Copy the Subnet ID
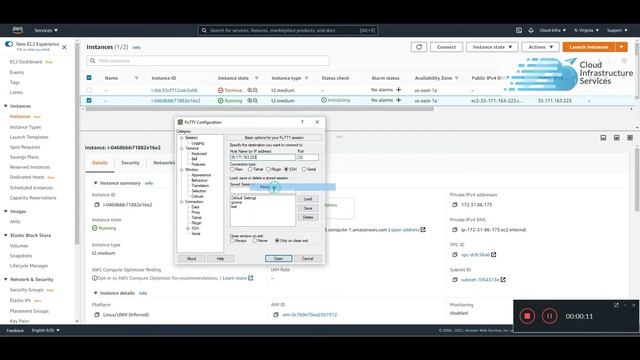The width and height of the screenshot is (640, 360). point(455,280)
